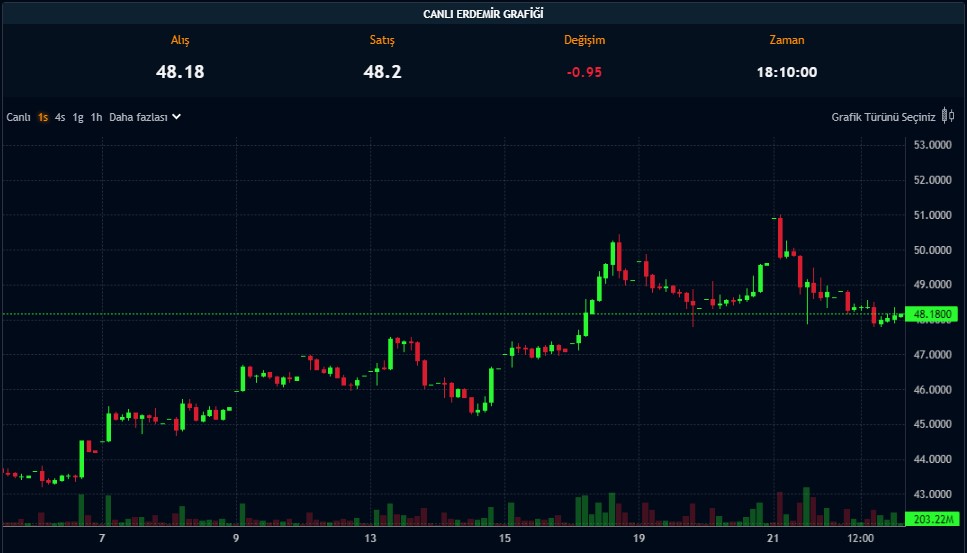Select the 1g daily interval
Viewport: 967px width, 553px height.
coord(78,117)
